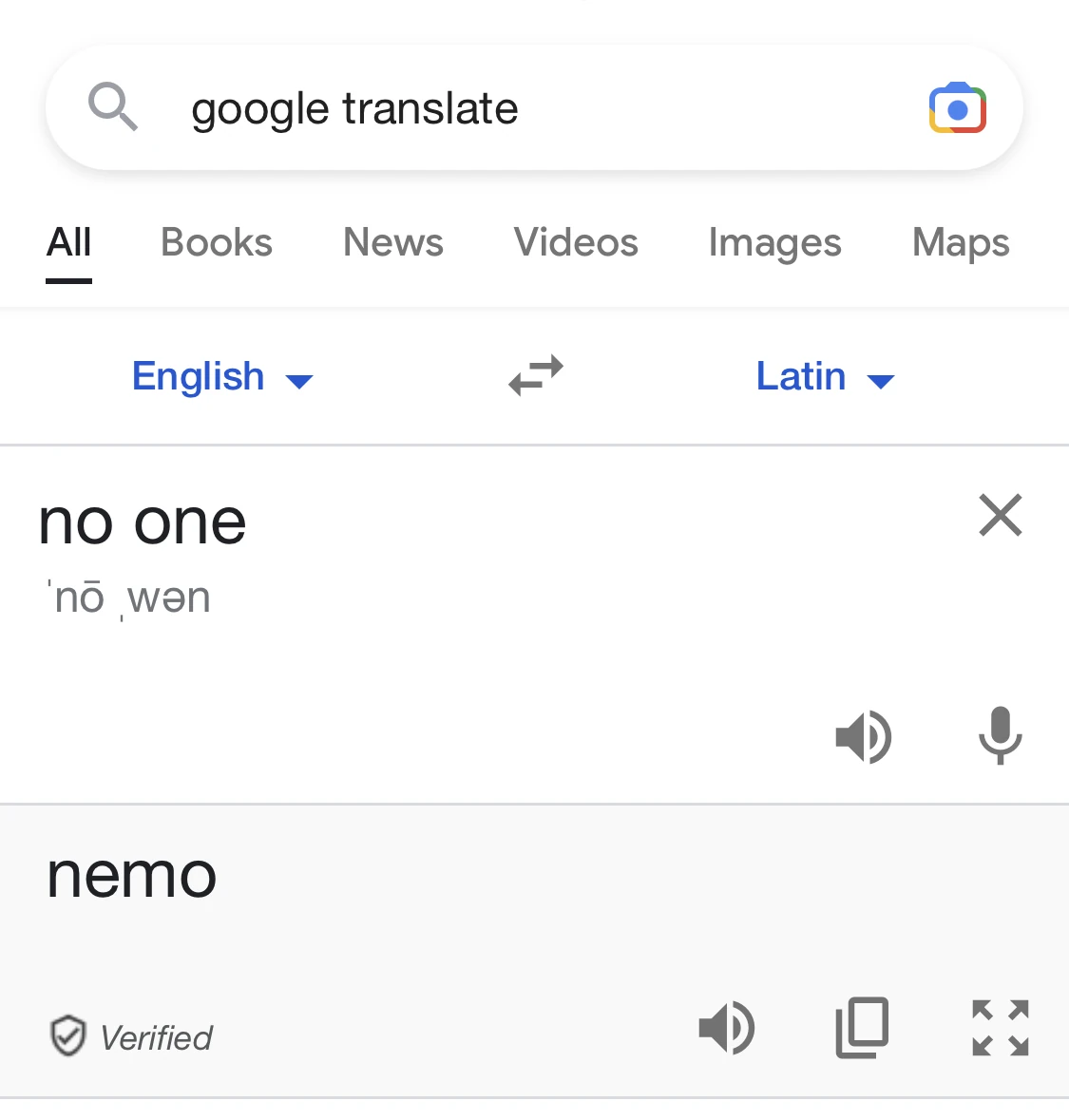This screenshot has height=1120, width=1069.
Task: Switch to the Images tab
Action: pos(774,243)
